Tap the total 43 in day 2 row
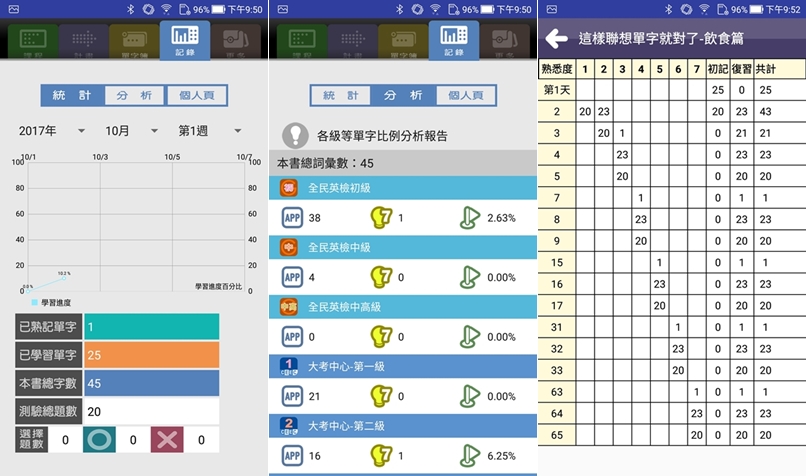Viewport: 806px width, 476px height. pyautogui.click(x=765, y=112)
